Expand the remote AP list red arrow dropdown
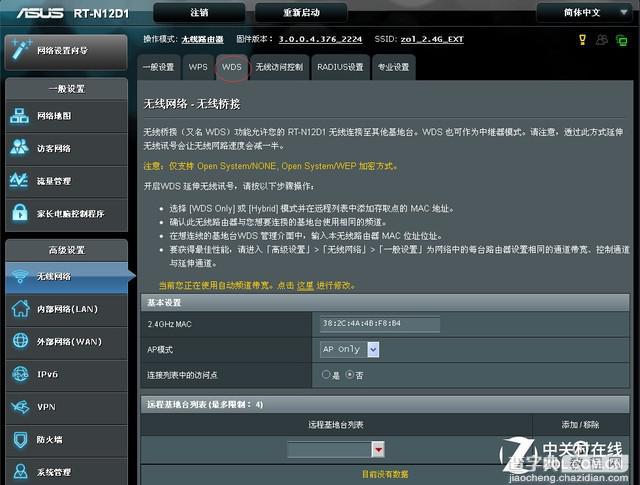640x485 pixels. click(x=378, y=449)
